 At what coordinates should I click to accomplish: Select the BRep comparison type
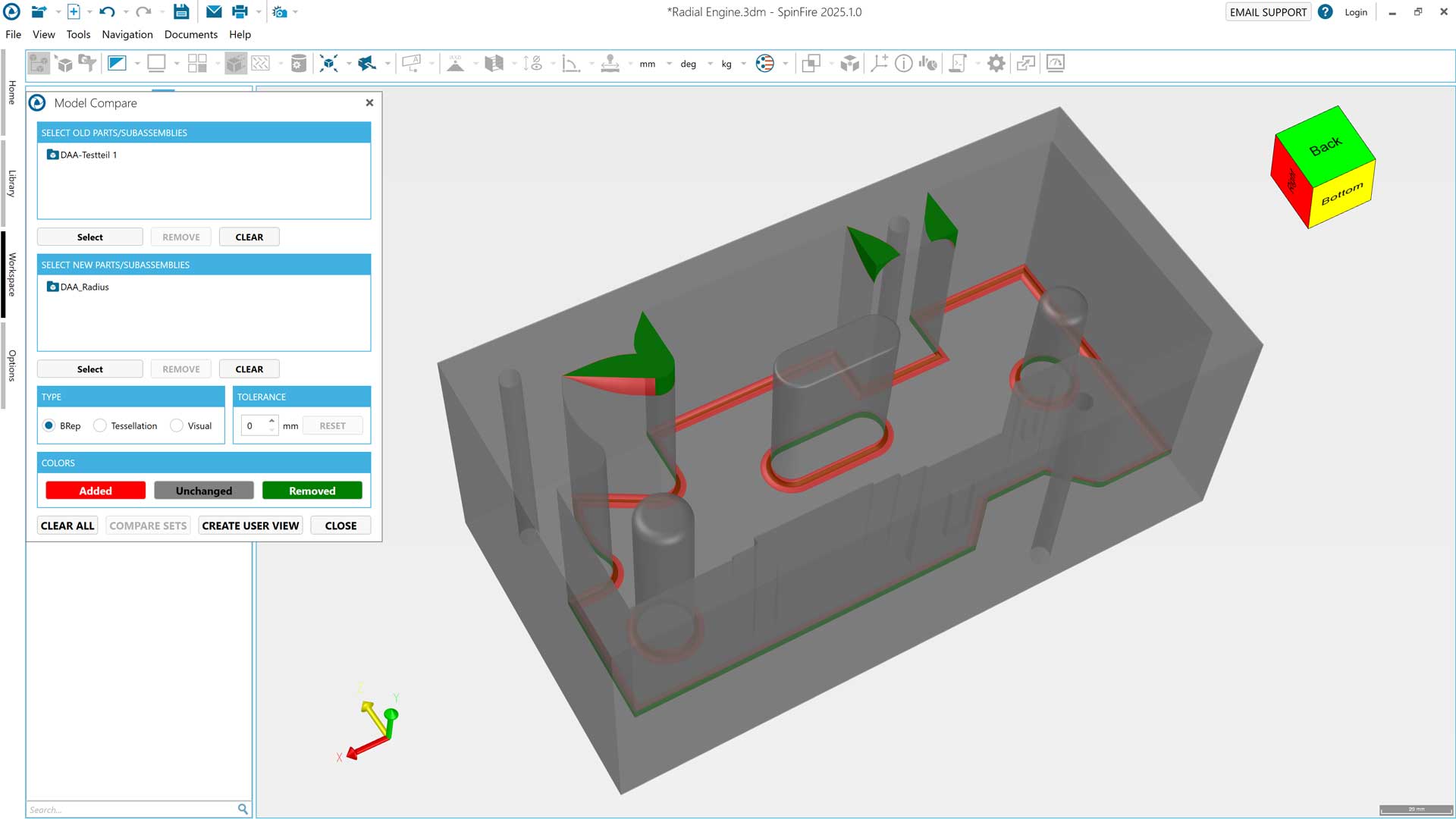tap(49, 425)
